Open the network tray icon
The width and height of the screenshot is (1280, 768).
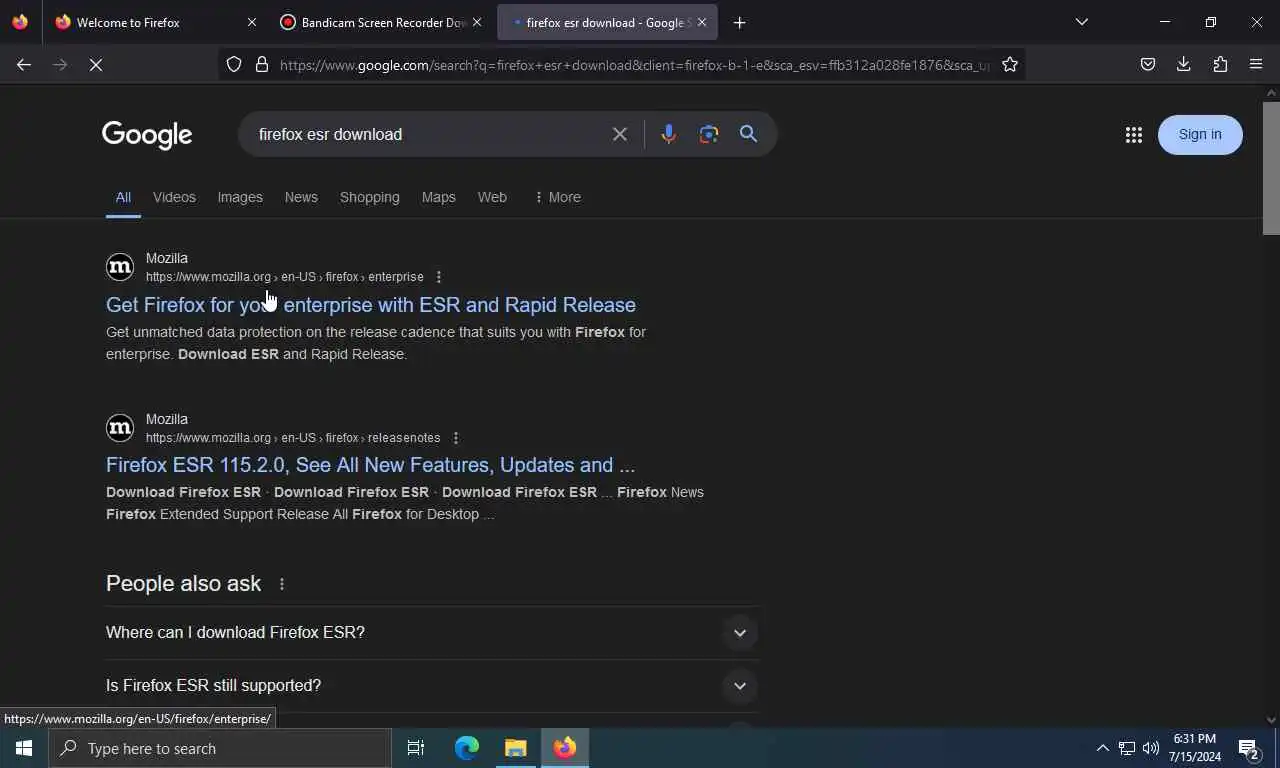[x=1127, y=748]
